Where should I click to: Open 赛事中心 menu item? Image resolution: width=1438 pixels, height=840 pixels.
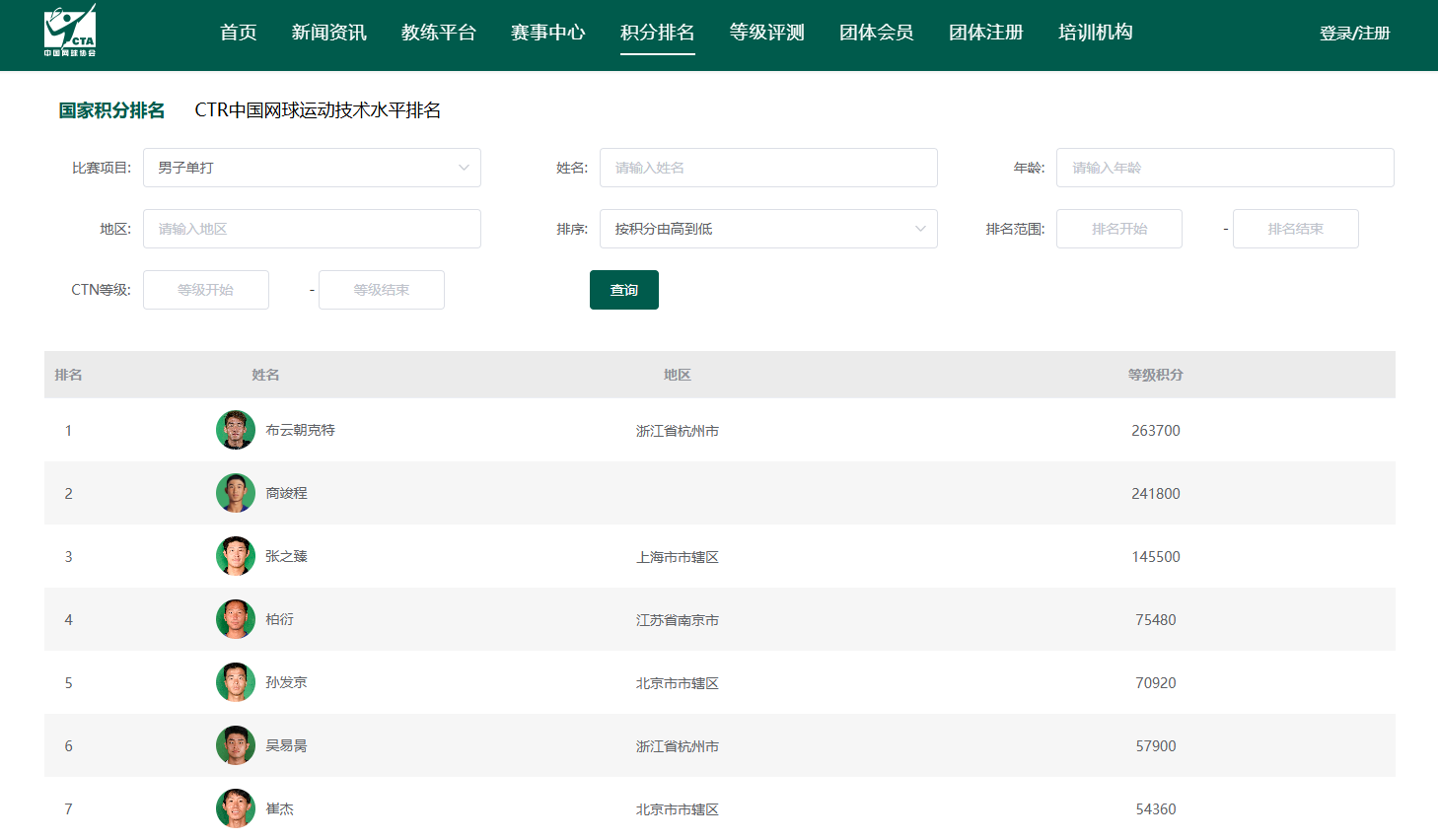pos(548,33)
